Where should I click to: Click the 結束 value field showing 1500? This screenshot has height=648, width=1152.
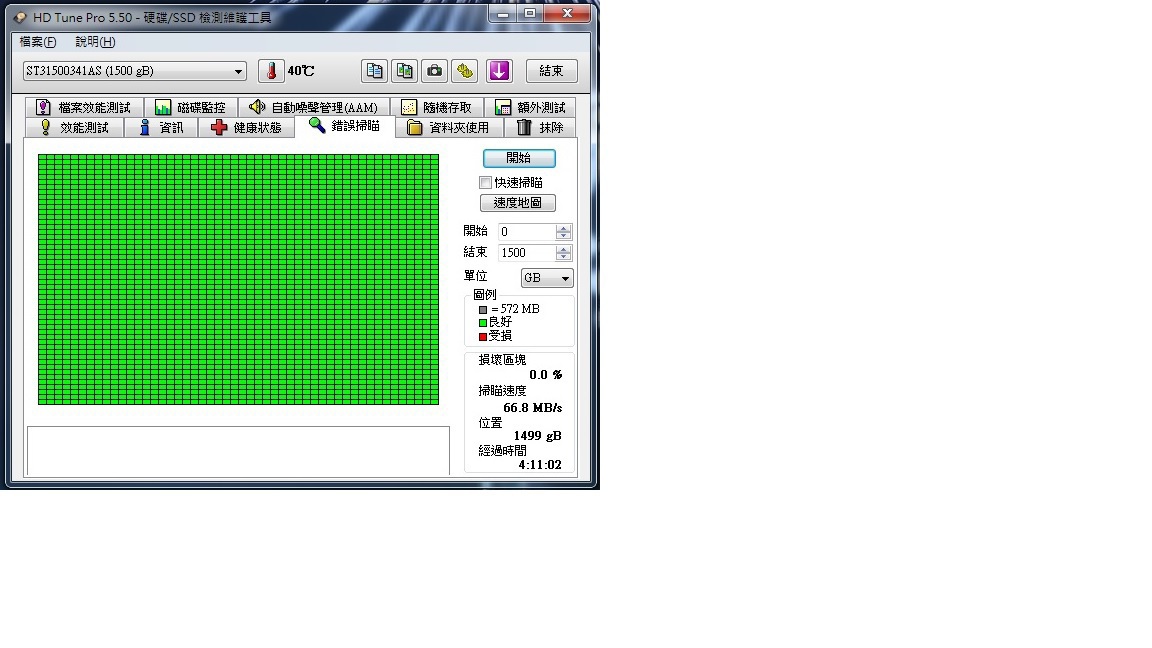tap(527, 253)
